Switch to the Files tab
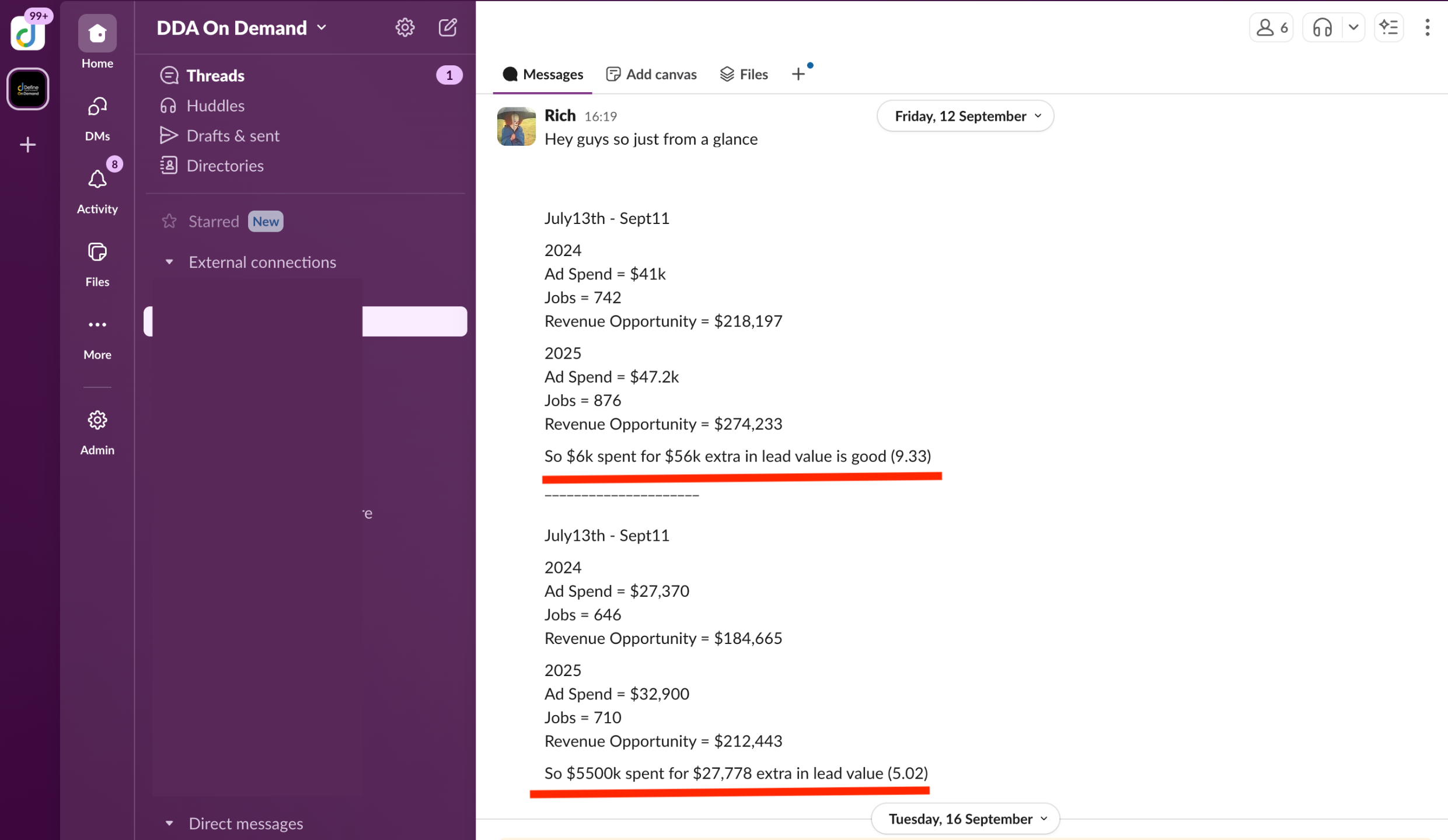 pyautogui.click(x=744, y=74)
